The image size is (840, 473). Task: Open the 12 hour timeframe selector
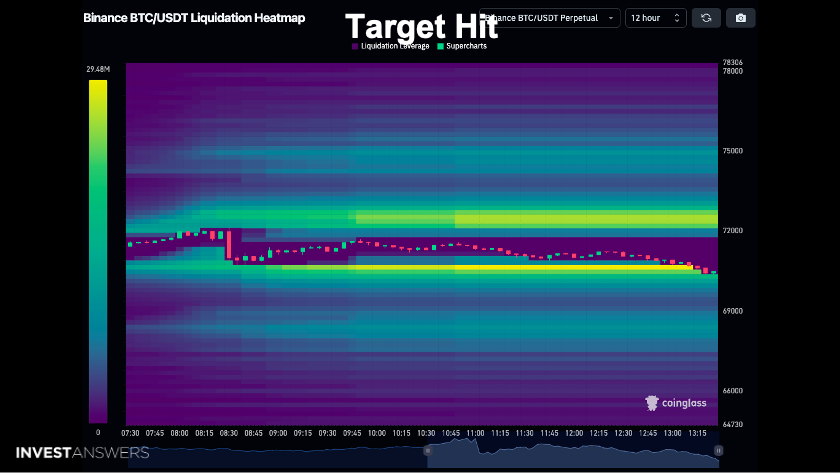coord(656,18)
